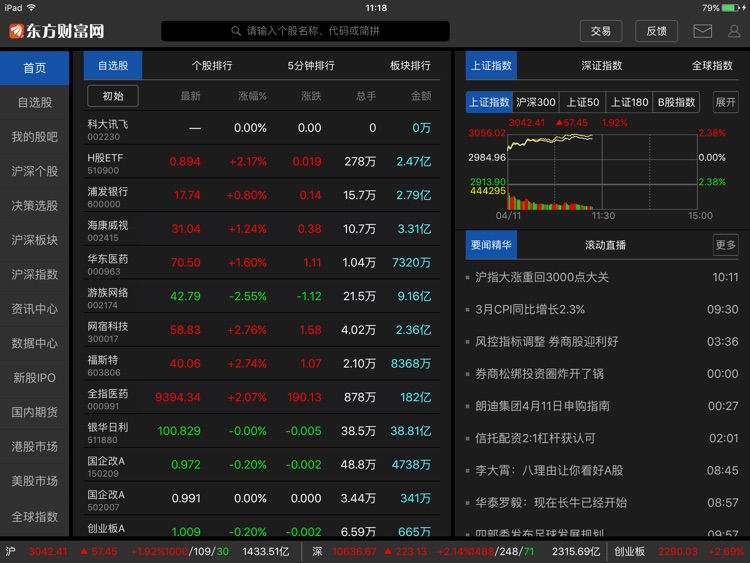
Task: Open the 国企改A 150209 row
Action: (x=262, y=465)
